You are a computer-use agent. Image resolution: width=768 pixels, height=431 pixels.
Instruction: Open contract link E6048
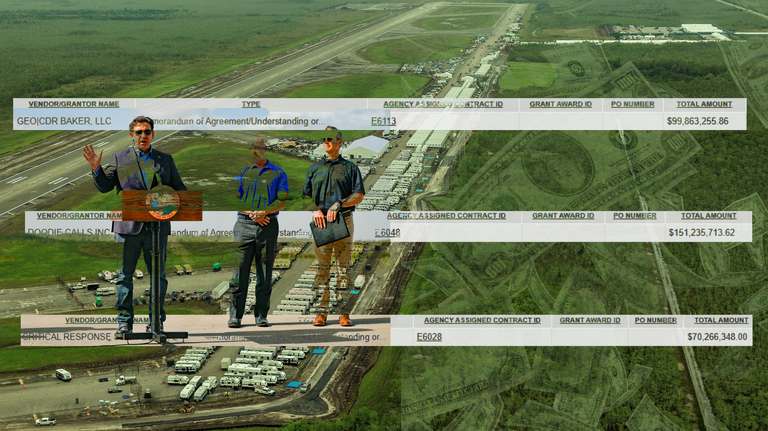(x=387, y=233)
